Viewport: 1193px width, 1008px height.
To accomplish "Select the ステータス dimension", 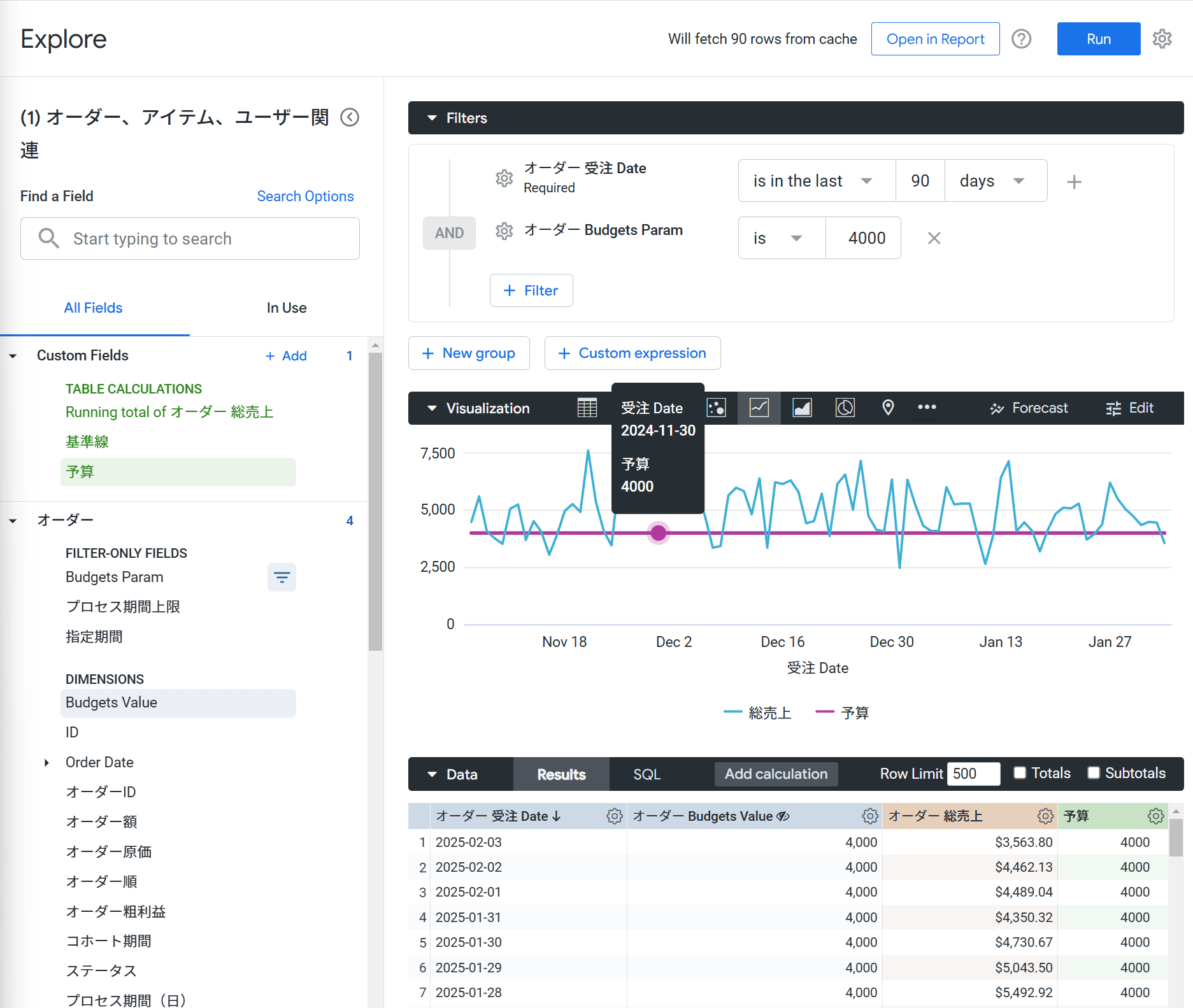I will pos(101,971).
